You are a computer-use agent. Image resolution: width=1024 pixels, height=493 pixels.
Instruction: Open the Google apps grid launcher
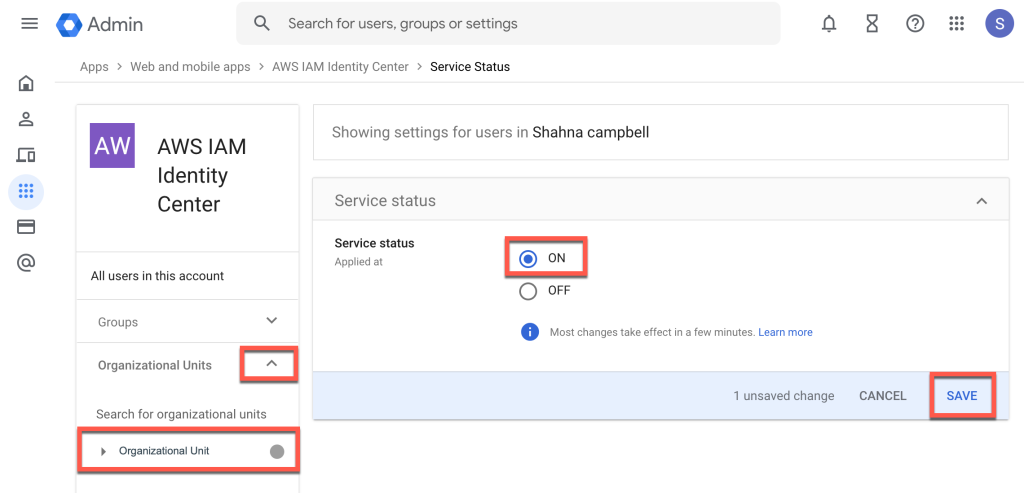(x=956, y=24)
